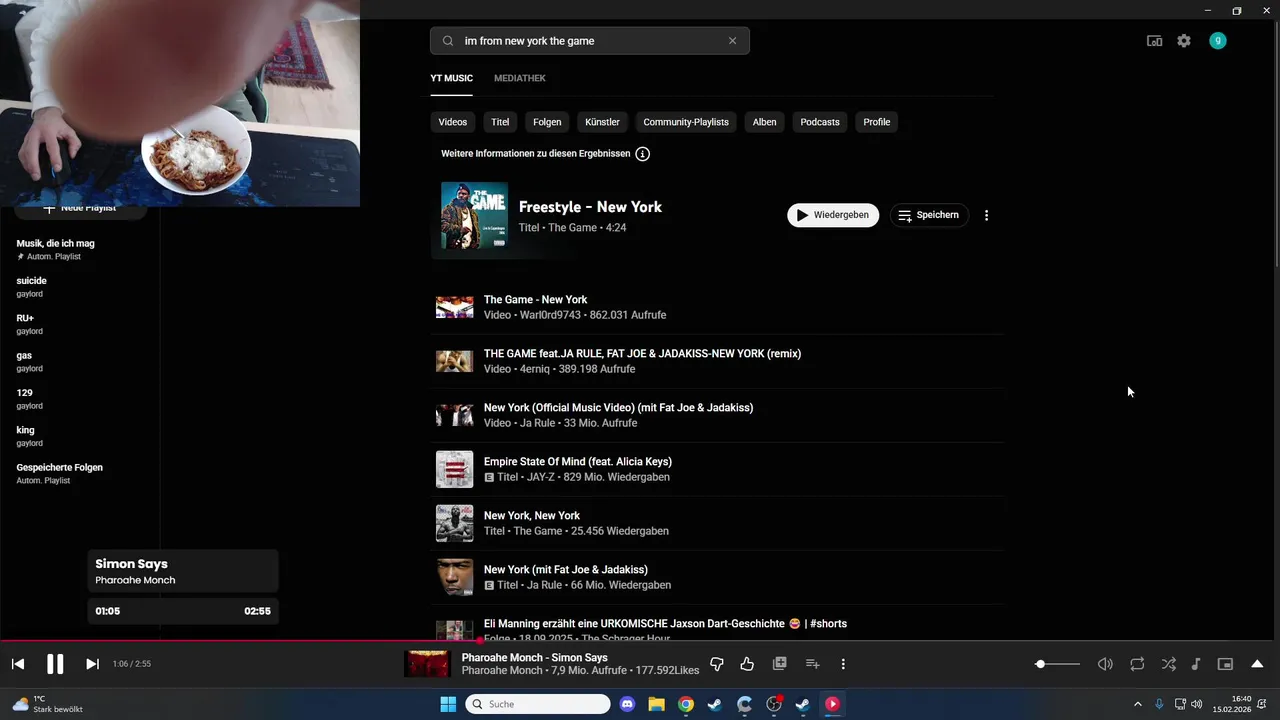Open info icon beside Weitere Informationen
Viewport: 1280px width, 720px height.
click(643, 154)
